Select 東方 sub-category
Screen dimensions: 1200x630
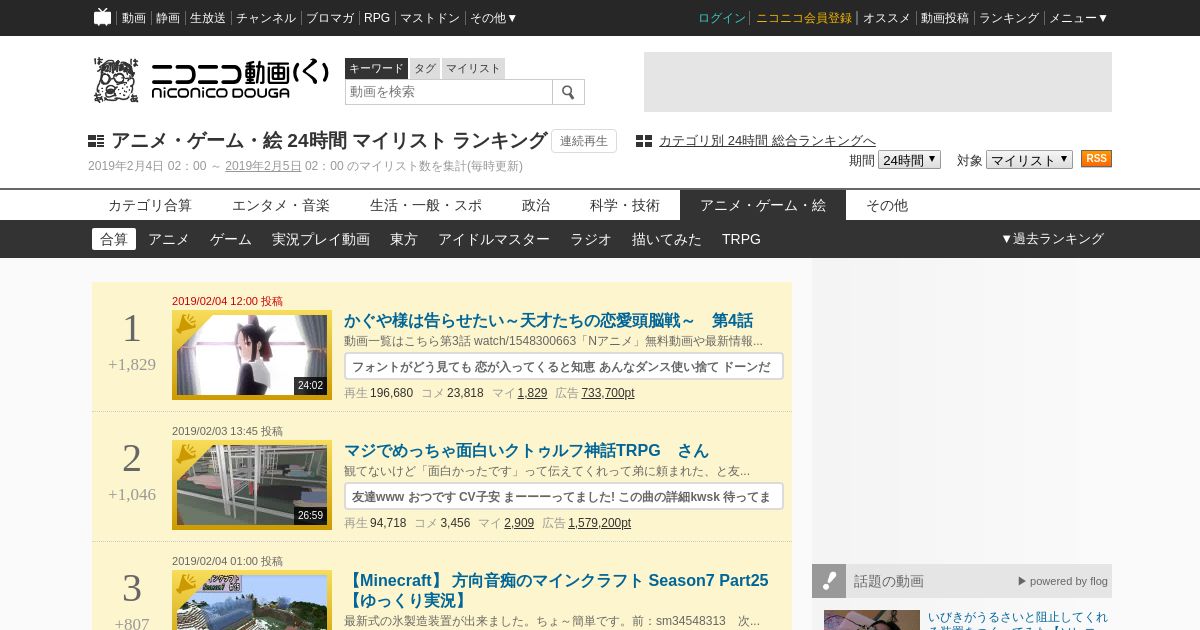point(404,239)
